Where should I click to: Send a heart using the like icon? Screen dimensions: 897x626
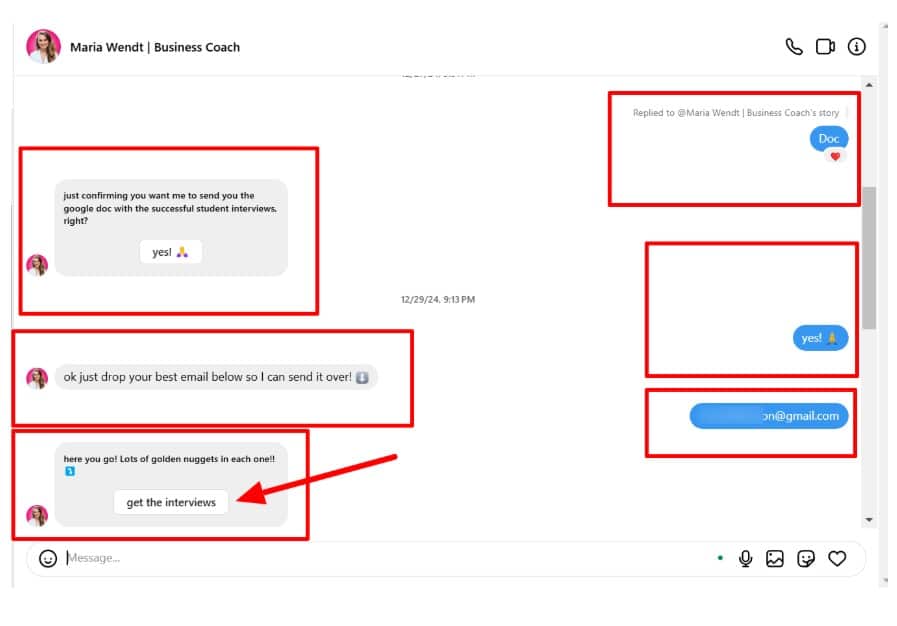tap(837, 559)
